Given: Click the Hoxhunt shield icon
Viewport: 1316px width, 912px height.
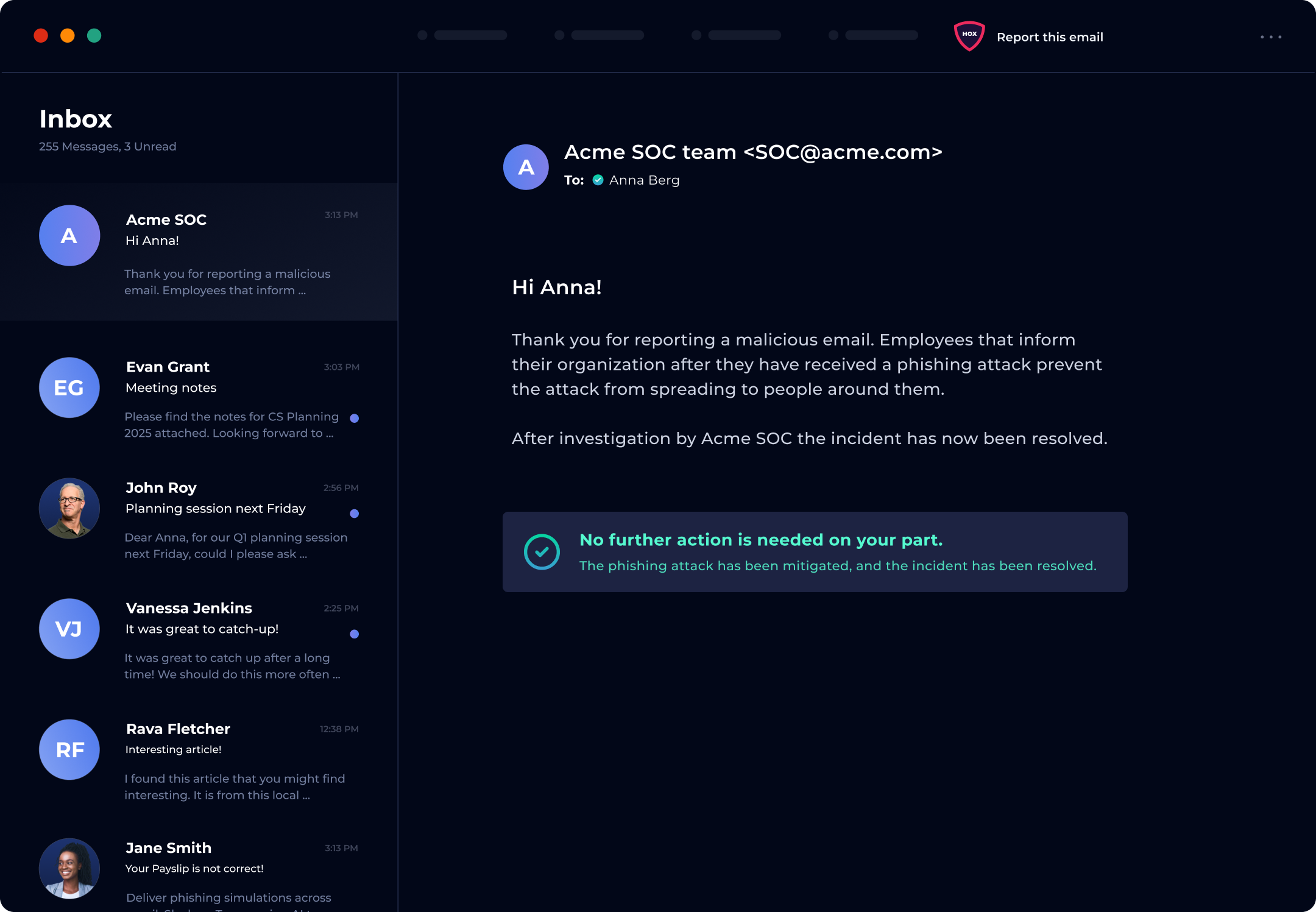Looking at the screenshot, I should [x=969, y=36].
